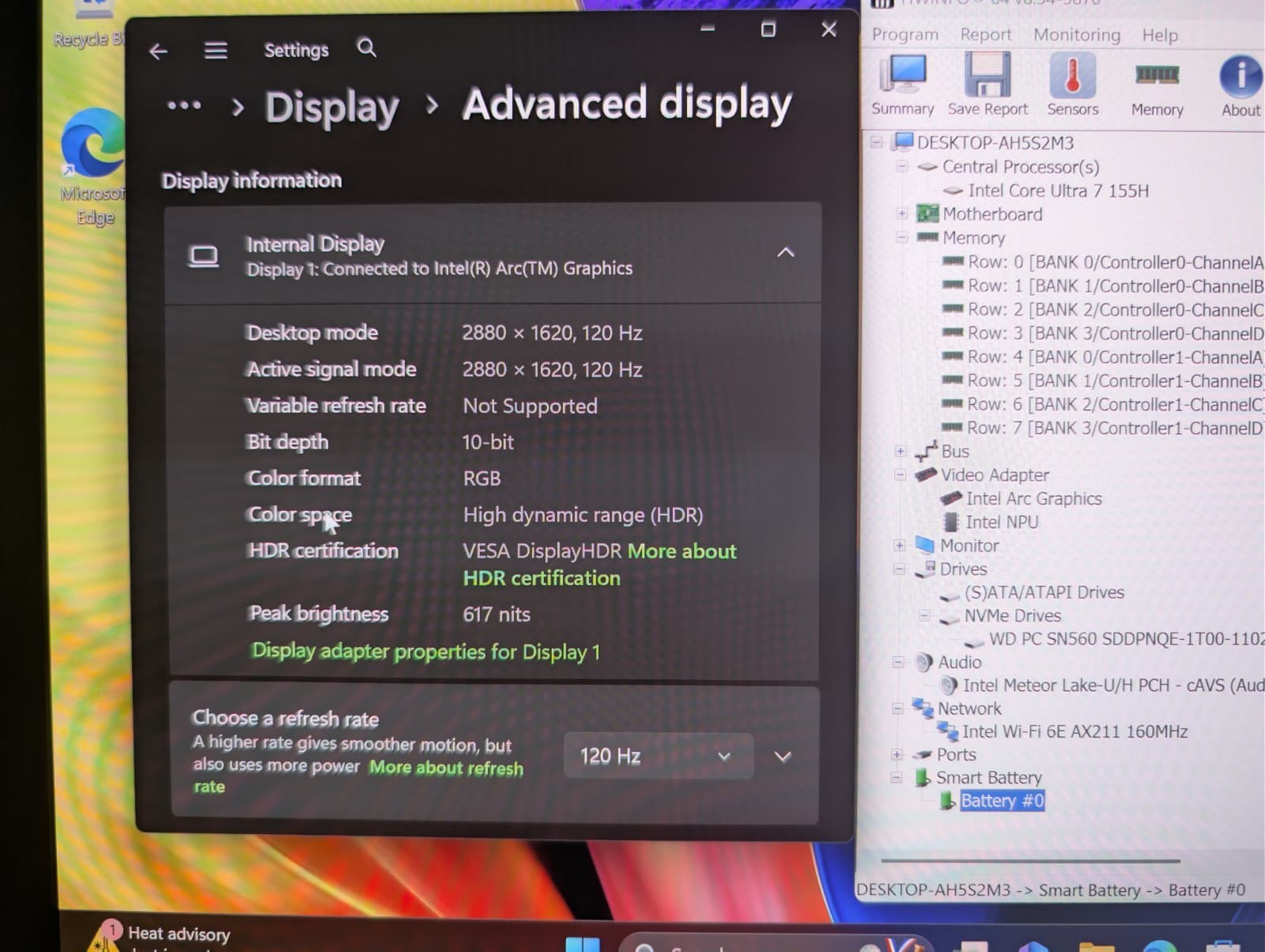1265x952 pixels.
Task: Open the Program menu in HWiNFO
Action: 904,35
